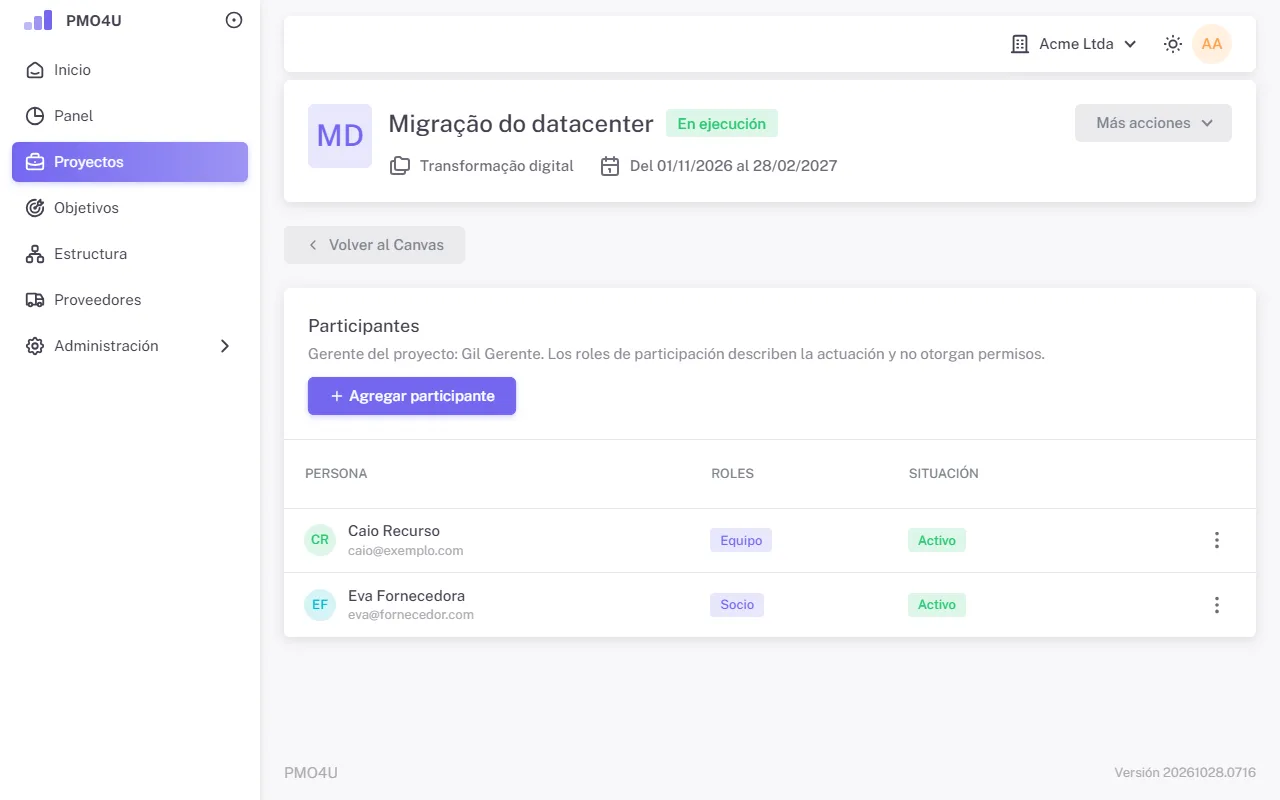
Task: Click the date range Del 01/11/2026 al 28/02/2027
Action: coord(733,166)
